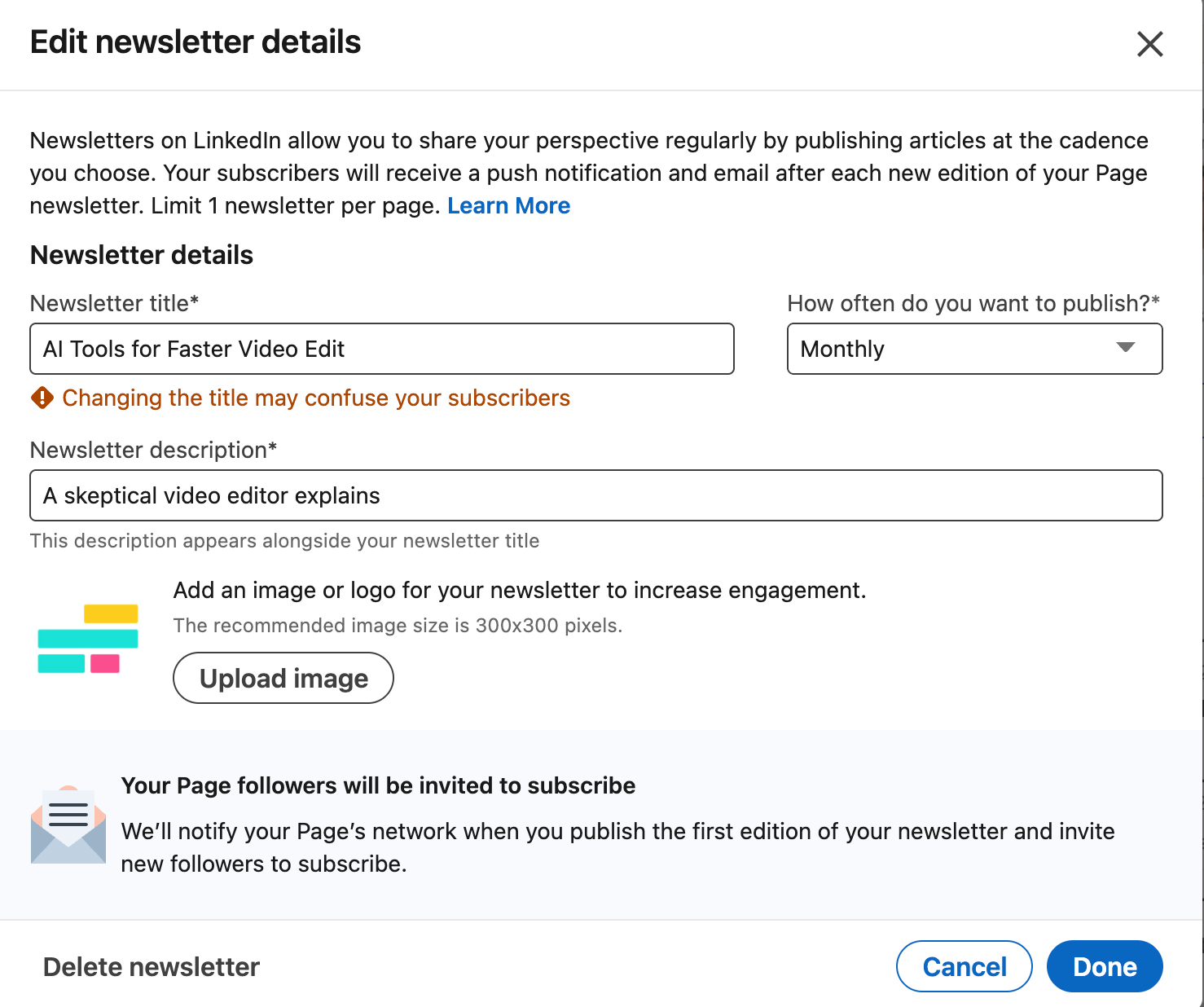This screenshot has width=1204, height=1007.
Task: Click the dropdown arrow beside Monthly
Action: pos(1125,348)
